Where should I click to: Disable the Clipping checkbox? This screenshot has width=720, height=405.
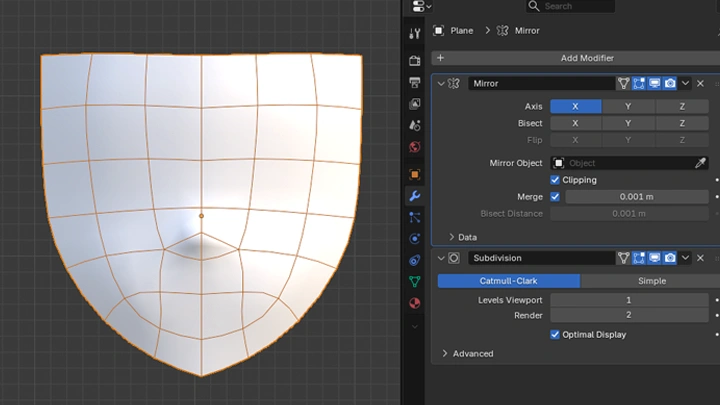point(555,180)
